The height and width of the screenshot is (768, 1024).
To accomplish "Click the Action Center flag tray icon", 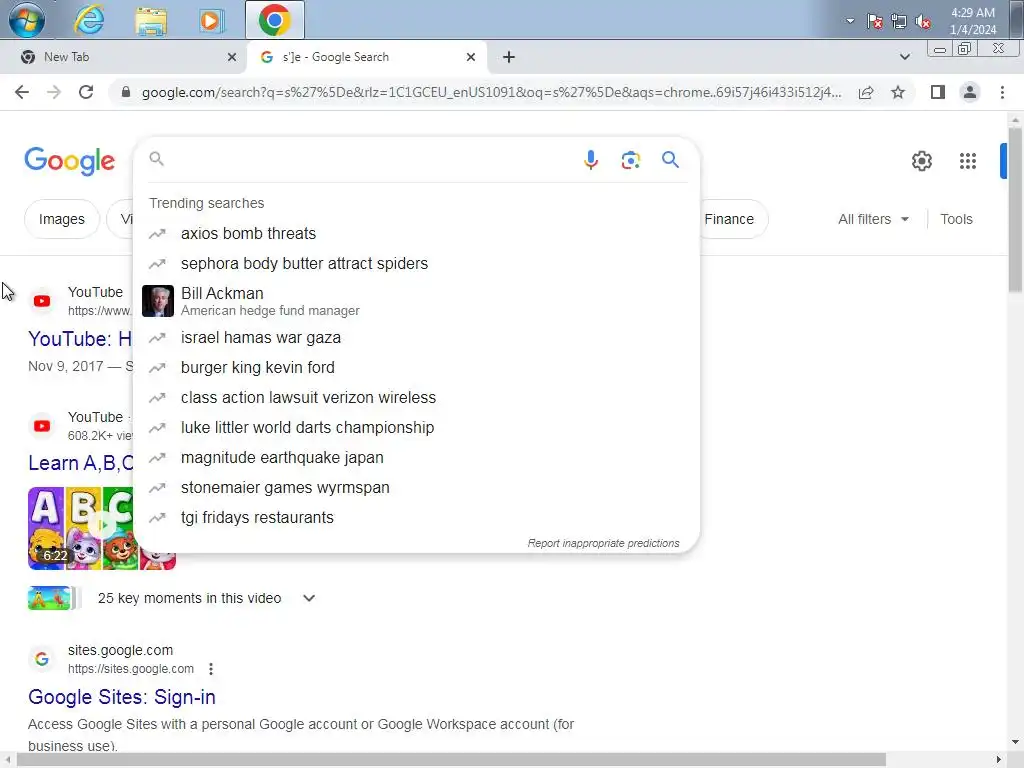I will 874,22.
